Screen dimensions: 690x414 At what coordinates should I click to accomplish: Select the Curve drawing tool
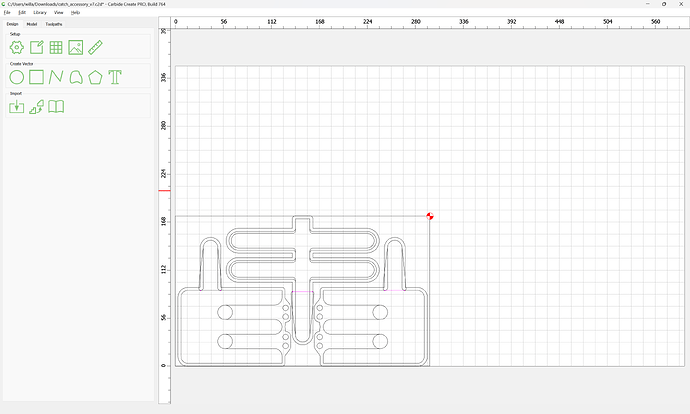[76, 77]
